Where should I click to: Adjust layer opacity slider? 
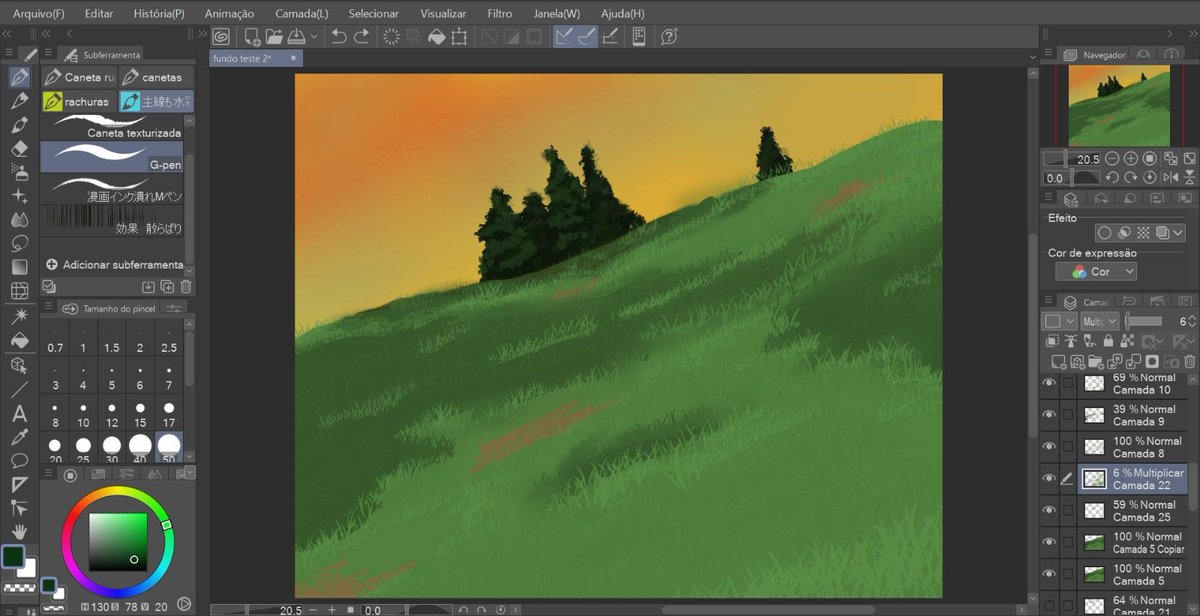coord(1144,321)
